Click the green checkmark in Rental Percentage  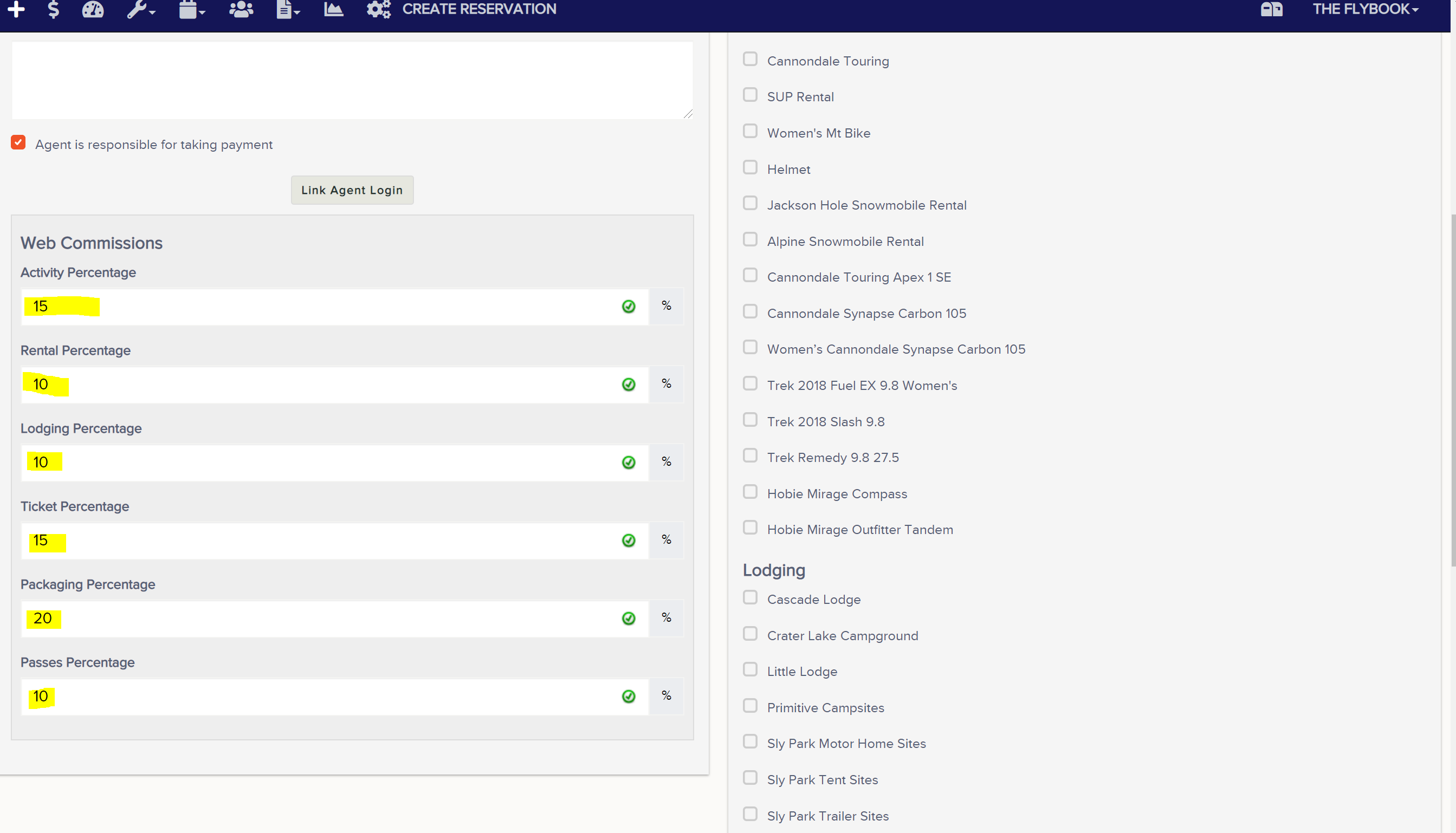click(x=629, y=385)
